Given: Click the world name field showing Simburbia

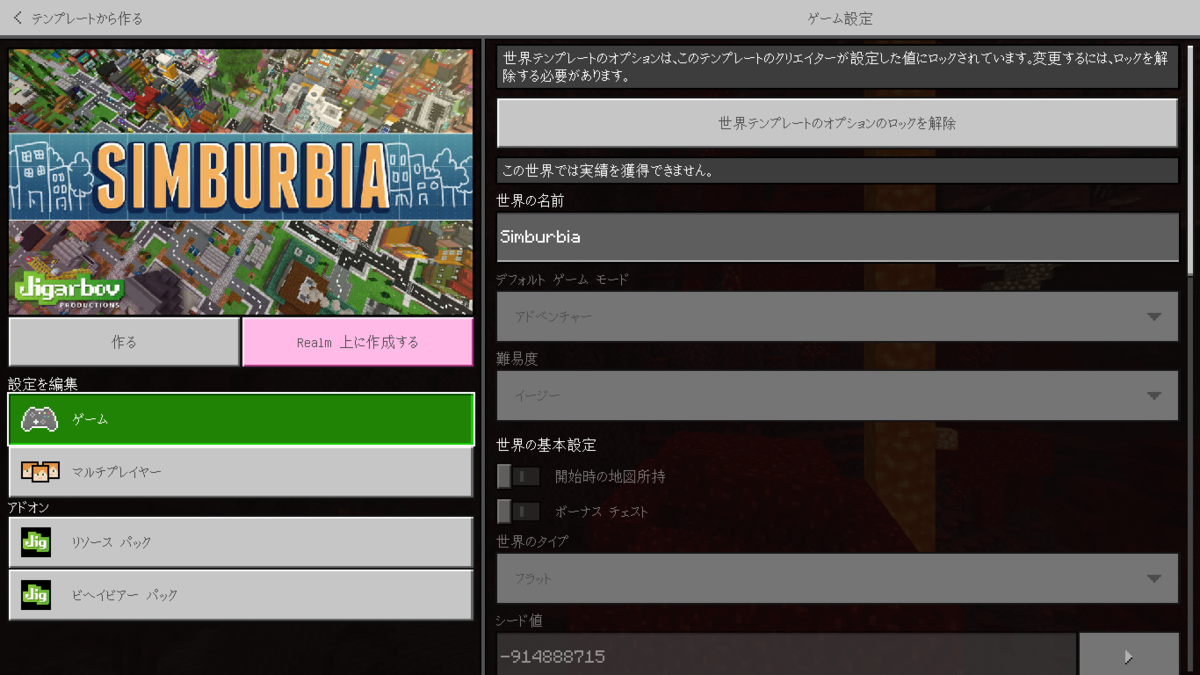Looking at the screenshot, I should tap(838, 237).
